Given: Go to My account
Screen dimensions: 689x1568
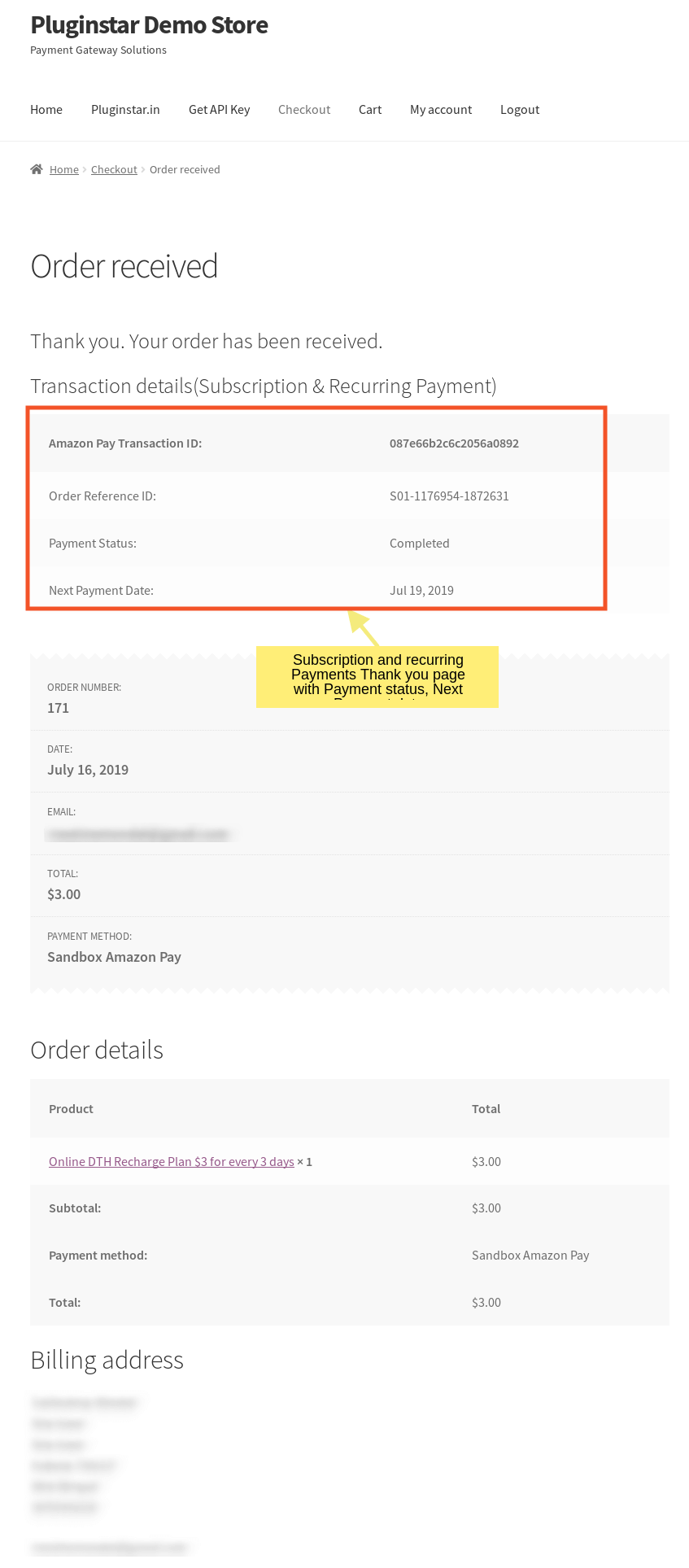Looking at the screenshot, I should click(x=441, y=110).
